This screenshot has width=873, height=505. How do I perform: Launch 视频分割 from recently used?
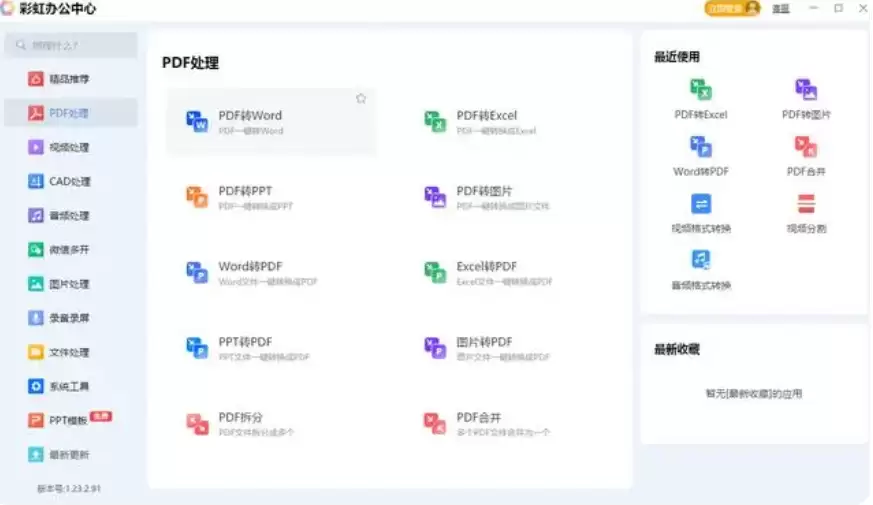(806, 213)
